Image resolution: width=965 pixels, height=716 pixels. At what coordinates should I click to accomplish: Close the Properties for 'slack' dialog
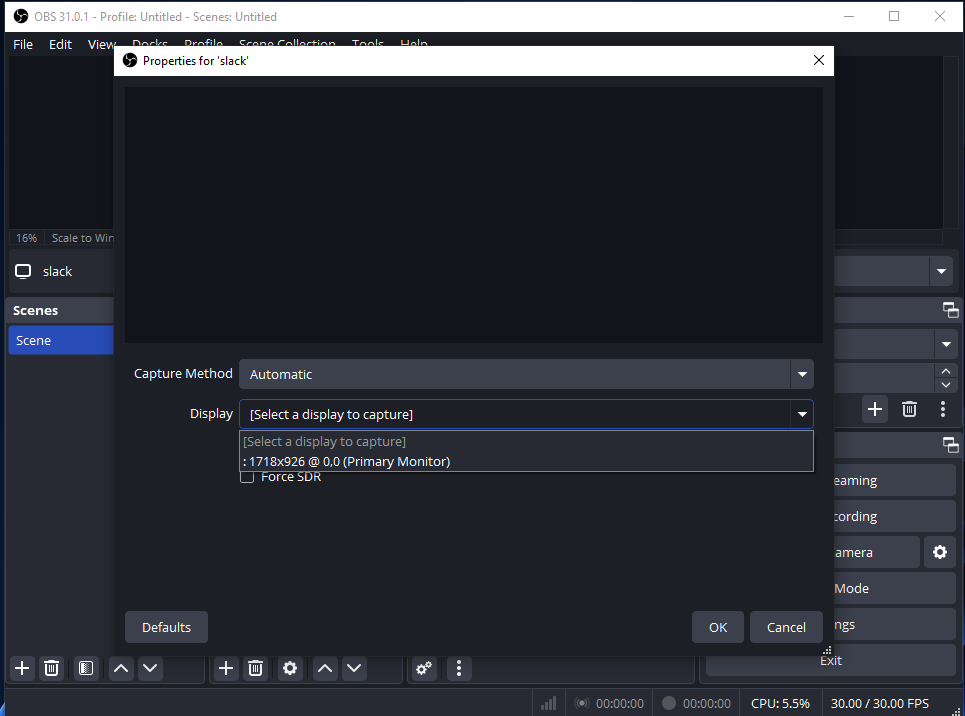pyautogui.click(x=819, y=60)
